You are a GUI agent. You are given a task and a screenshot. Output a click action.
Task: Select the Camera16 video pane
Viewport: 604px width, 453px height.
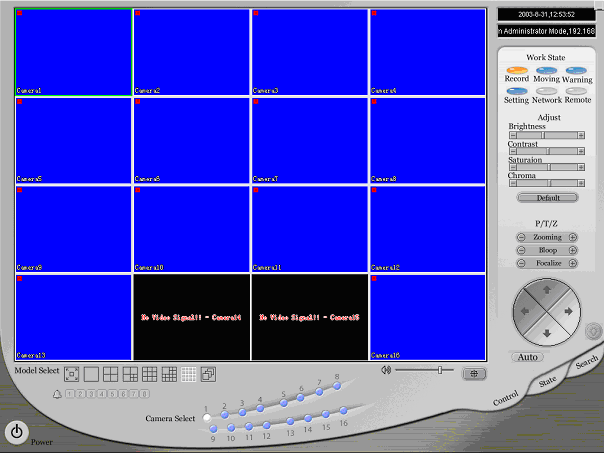[x=428, y=317]
